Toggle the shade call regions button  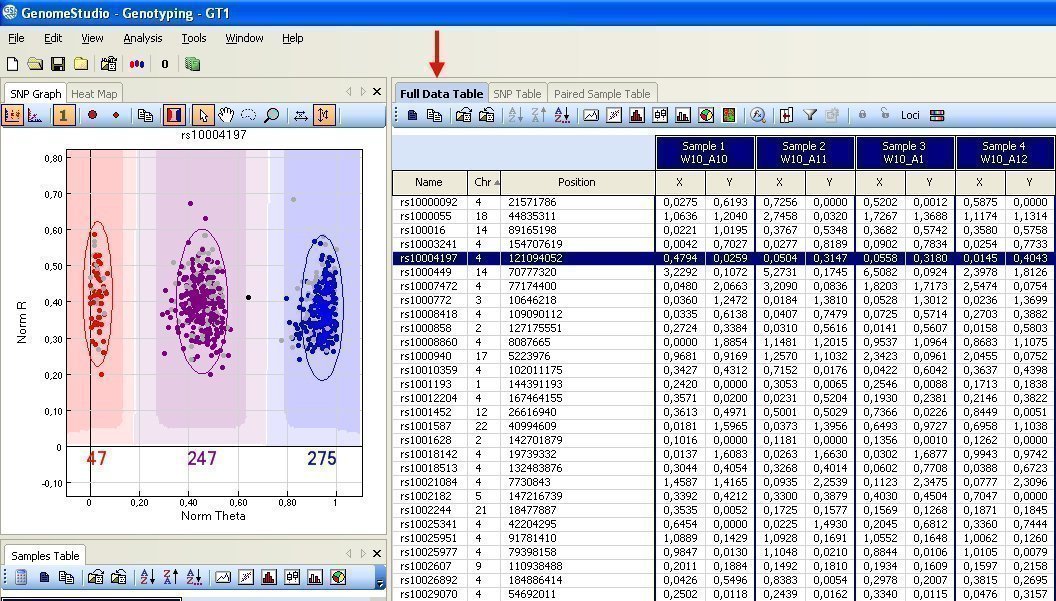pyautogui.click(x=174, y=115)
